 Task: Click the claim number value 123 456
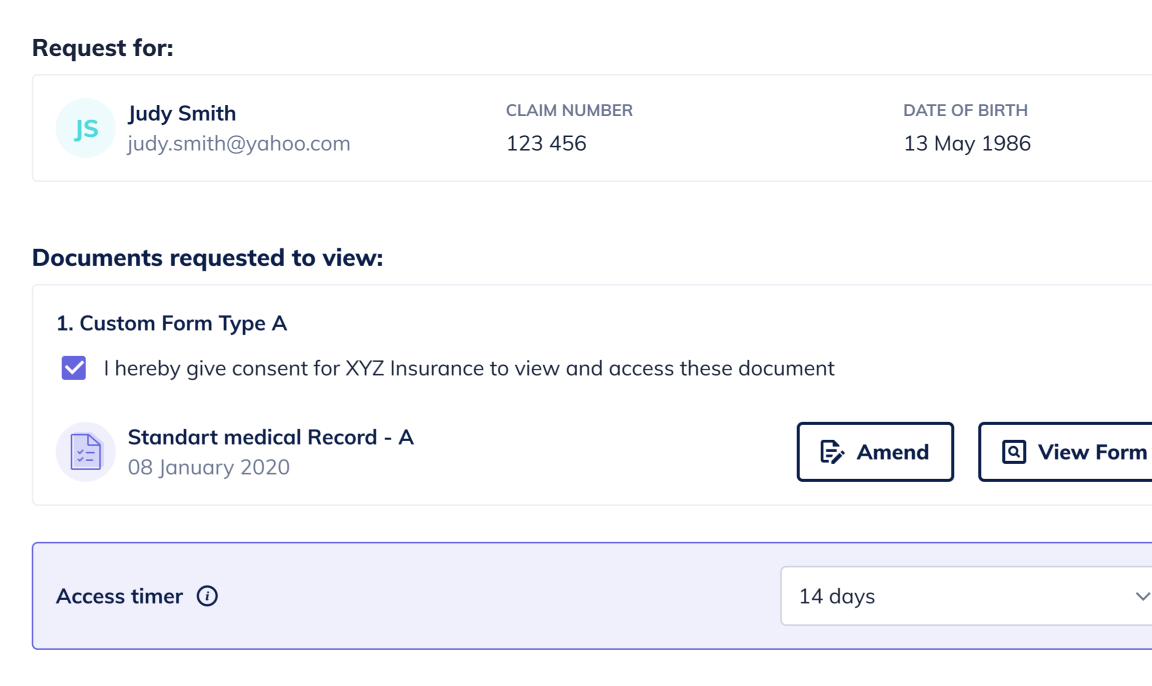[546, 143]
